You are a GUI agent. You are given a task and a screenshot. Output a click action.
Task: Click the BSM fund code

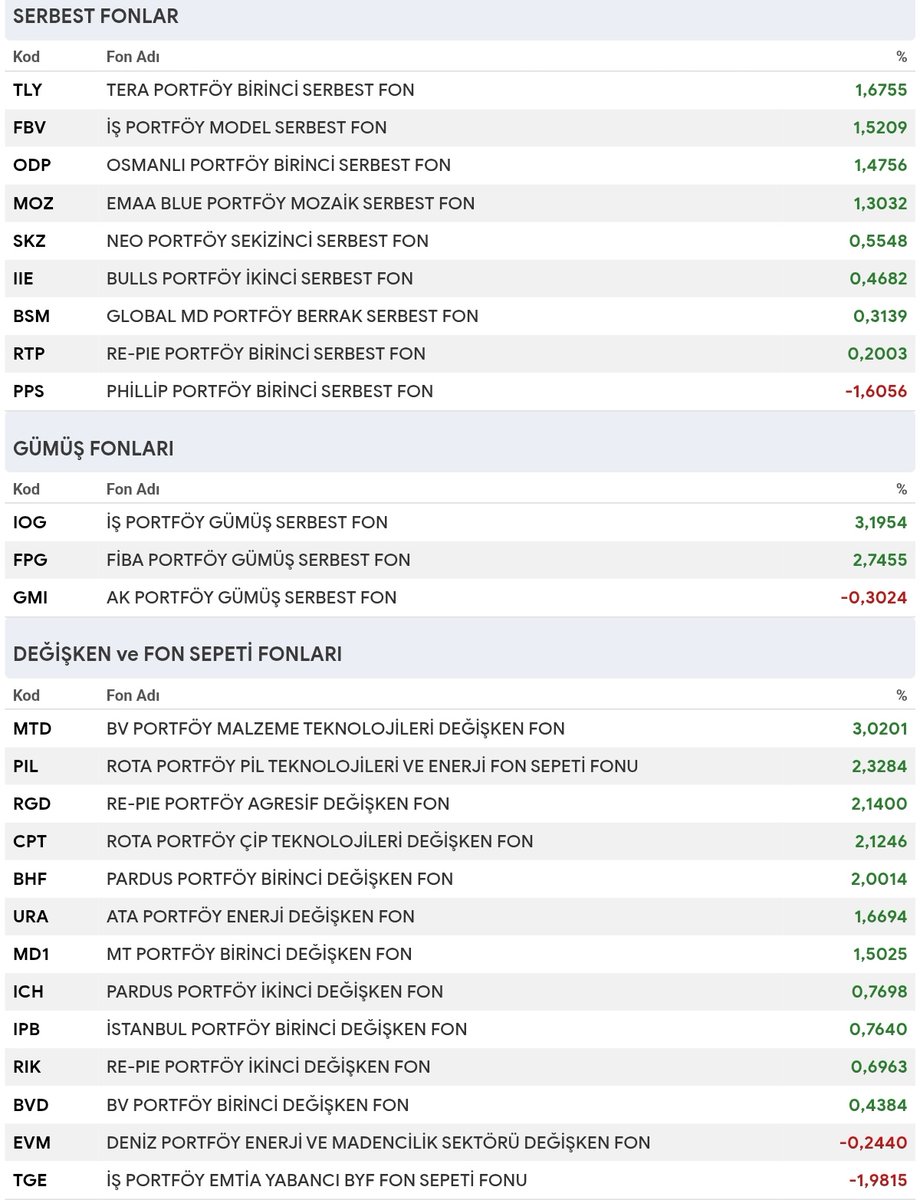pos(31,316)
